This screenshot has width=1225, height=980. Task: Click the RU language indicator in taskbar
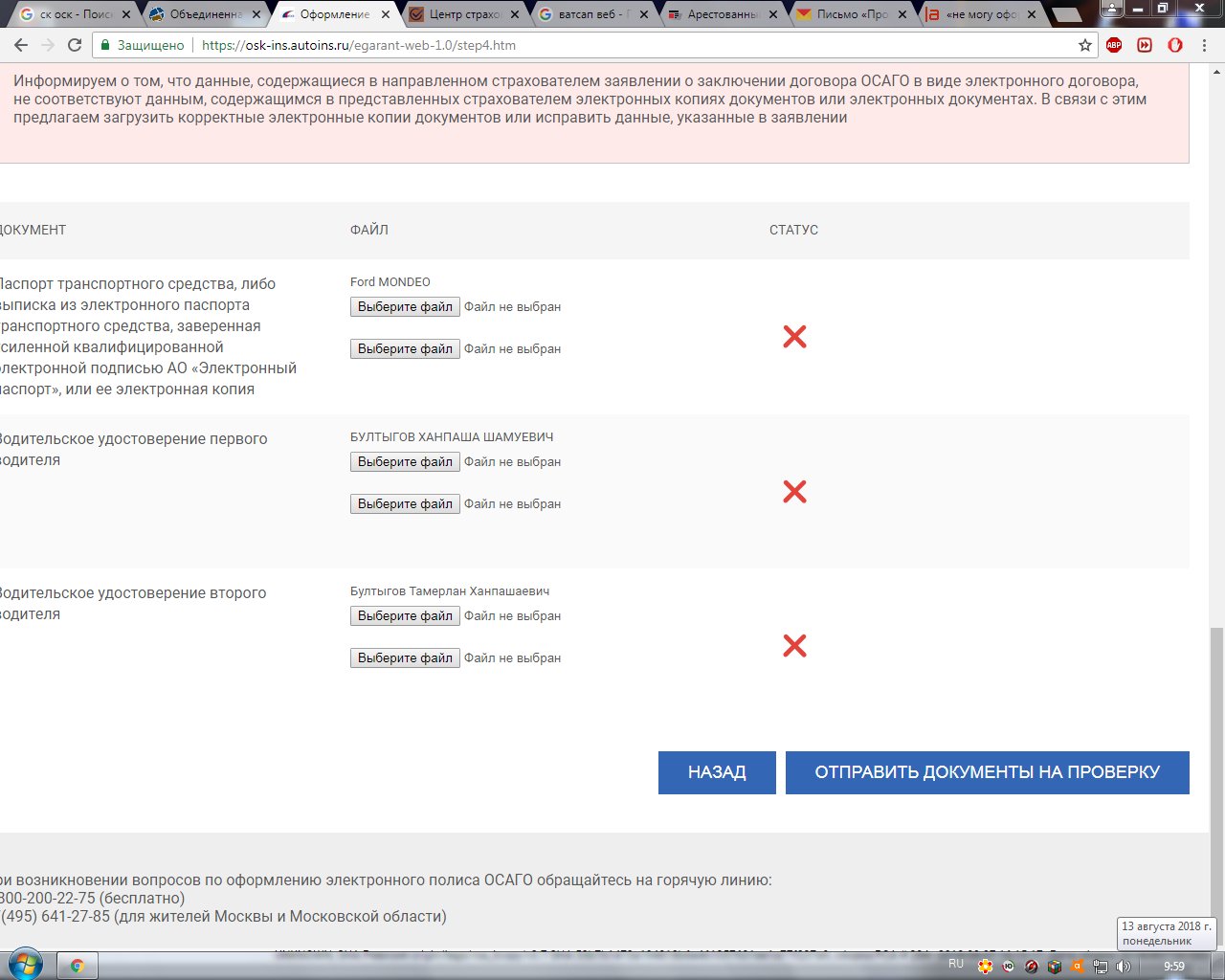pyautogui.click(x=955, y=964)
